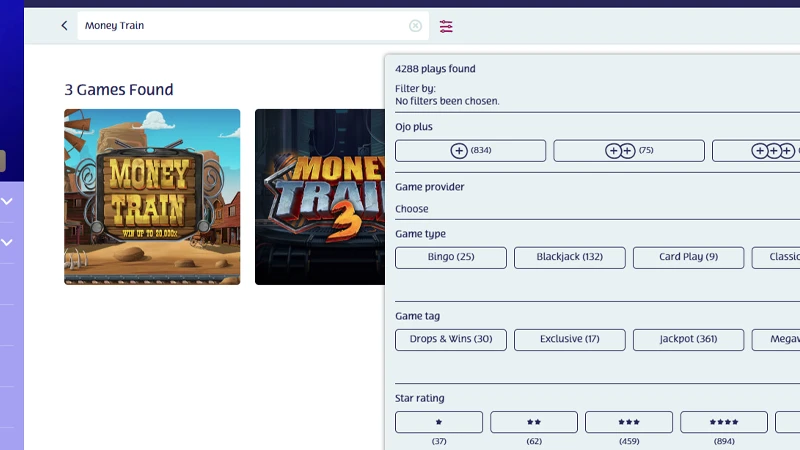Filter by Bingo (25) game type
Viewport: 800px width, 450px height.
click(450, 258)
